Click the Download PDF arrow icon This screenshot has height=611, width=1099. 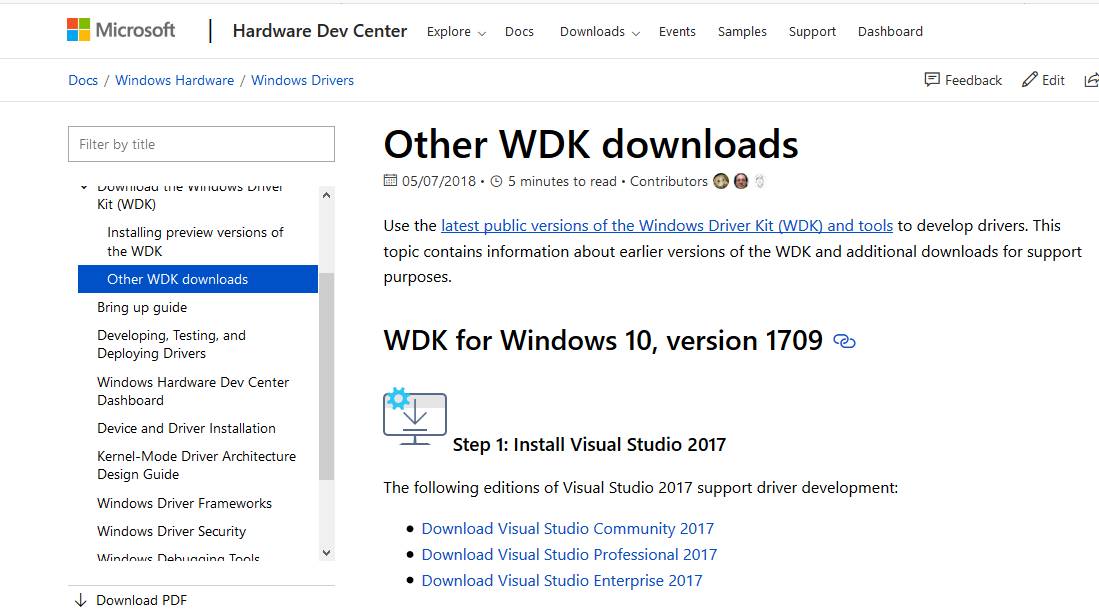tap(81, 600)
